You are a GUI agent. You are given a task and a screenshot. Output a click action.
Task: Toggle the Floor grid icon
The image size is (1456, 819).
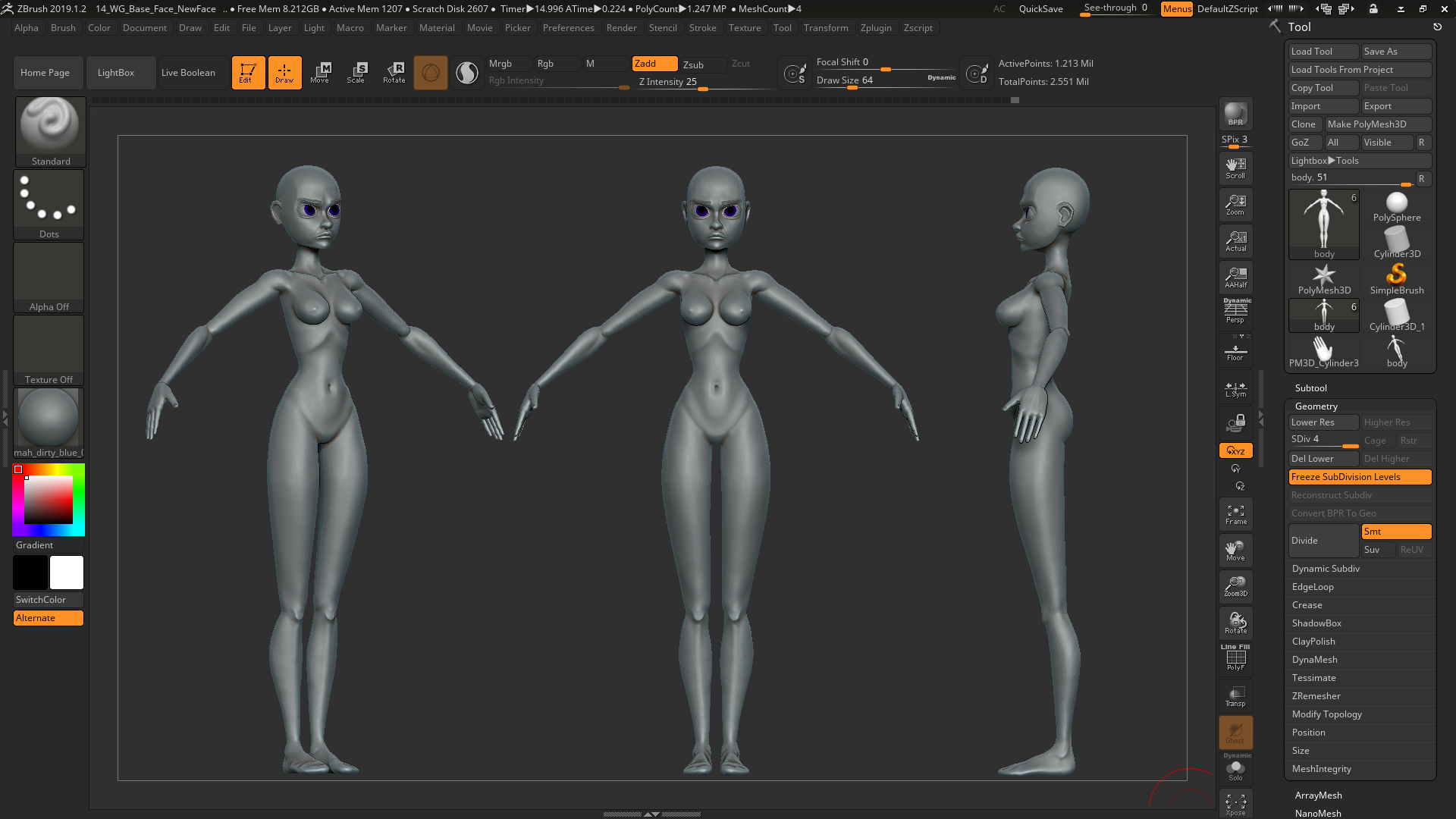[x=1235, y=350]
